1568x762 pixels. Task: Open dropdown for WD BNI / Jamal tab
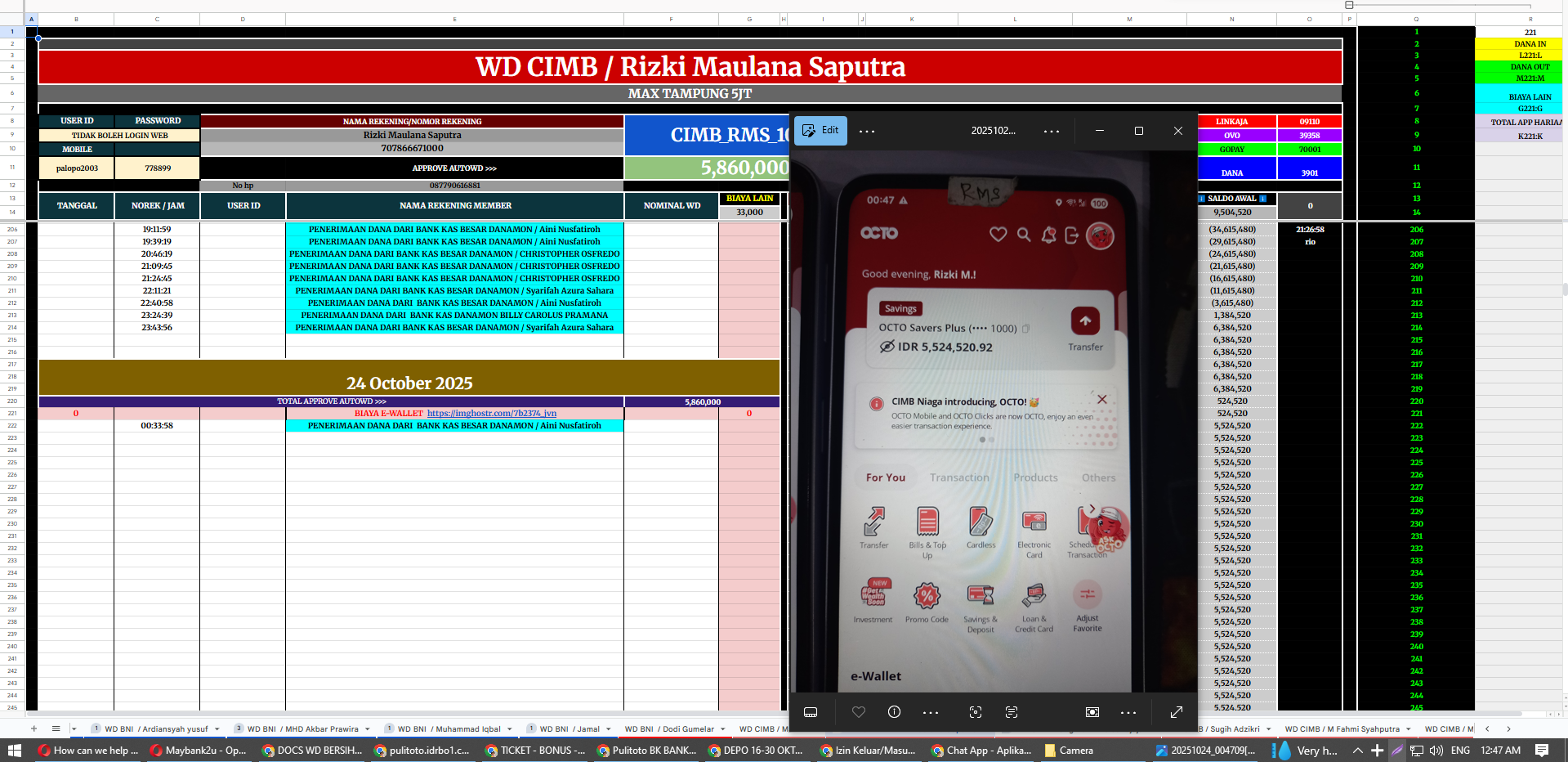(x=609, y=729)
